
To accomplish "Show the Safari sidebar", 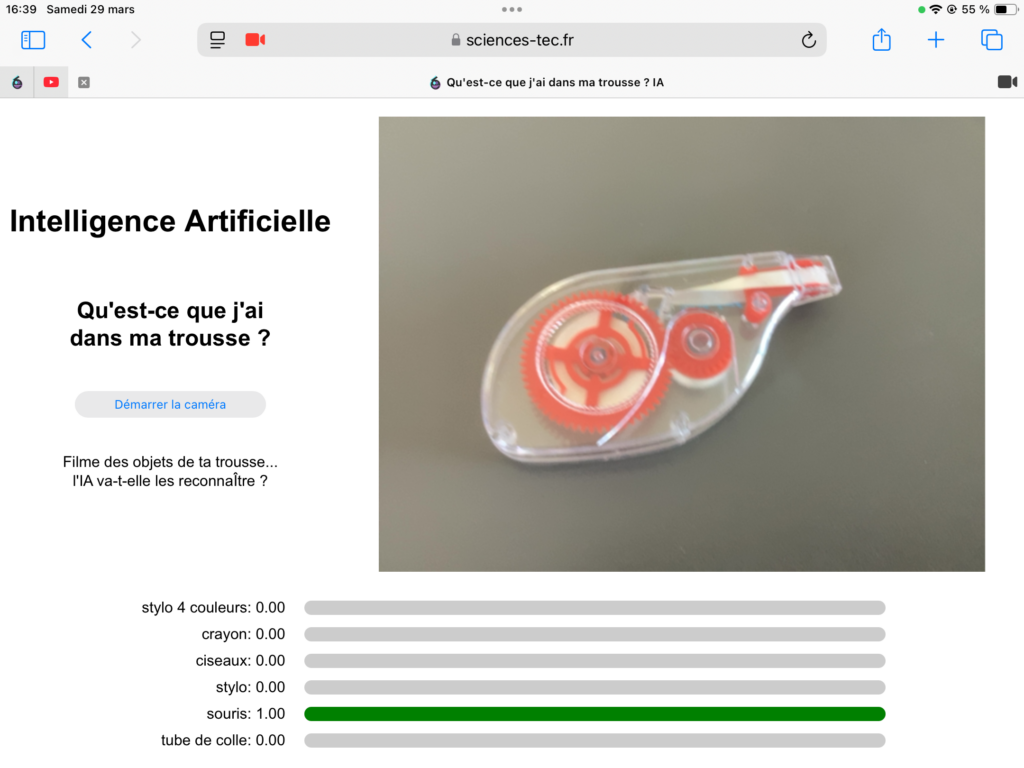I will click(33, 40).
